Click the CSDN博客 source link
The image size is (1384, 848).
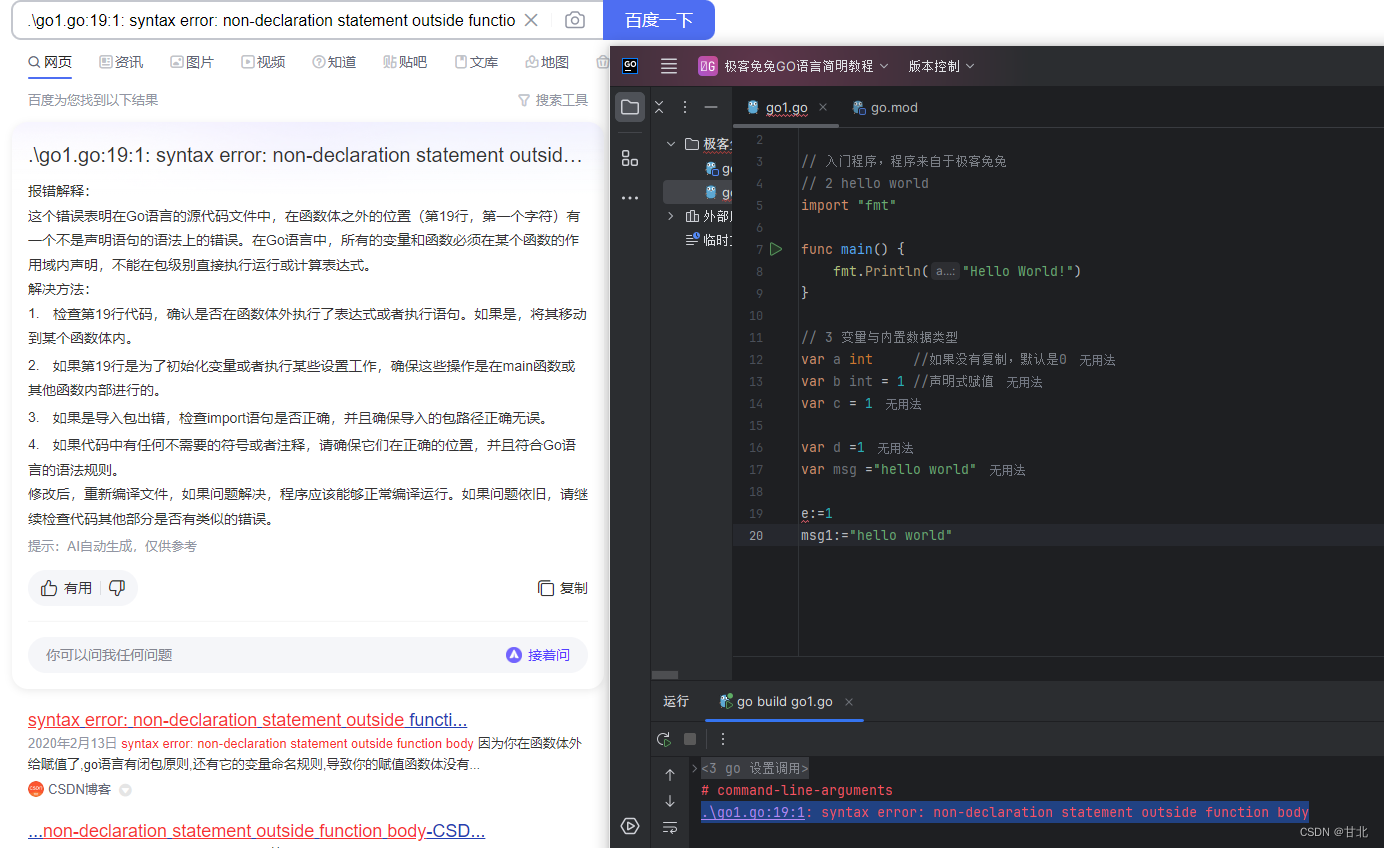pyautogui.click(x=70, y=789)
